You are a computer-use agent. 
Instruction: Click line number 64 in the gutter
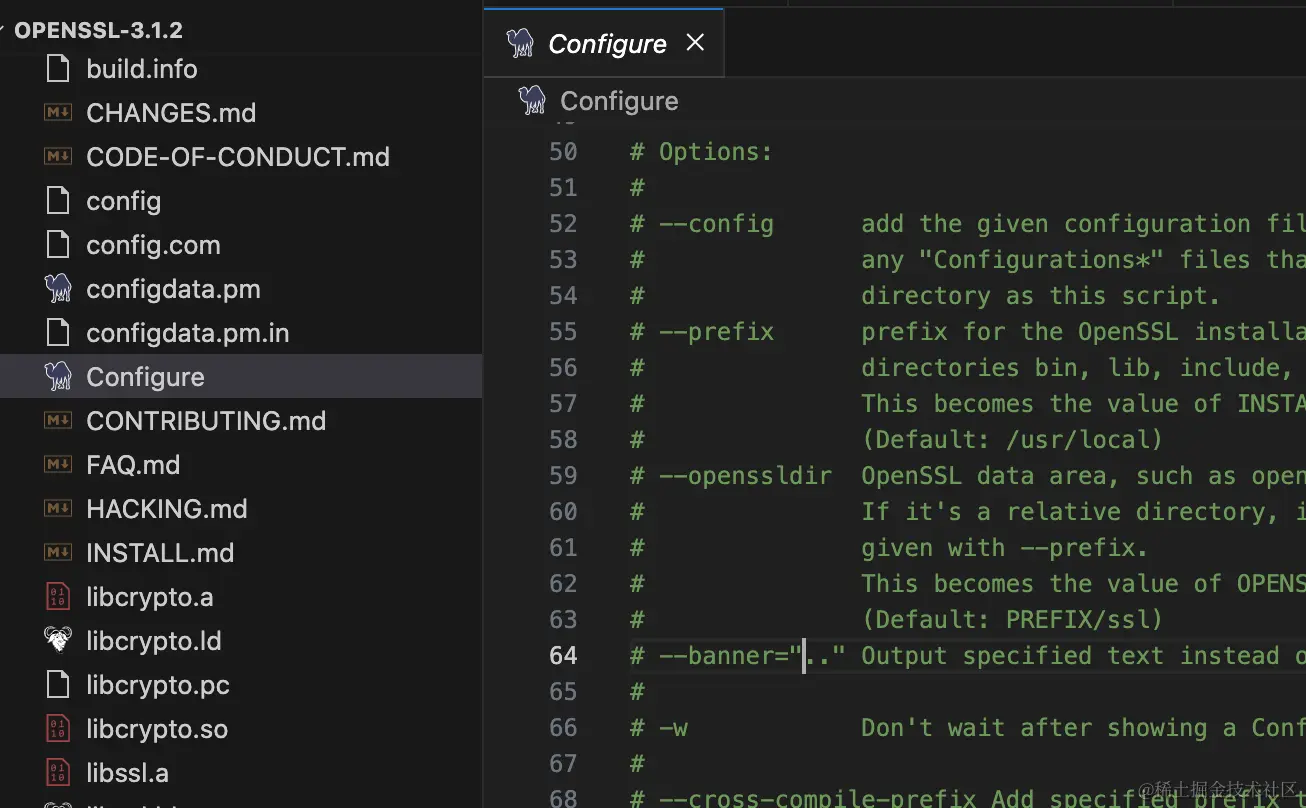563,656
